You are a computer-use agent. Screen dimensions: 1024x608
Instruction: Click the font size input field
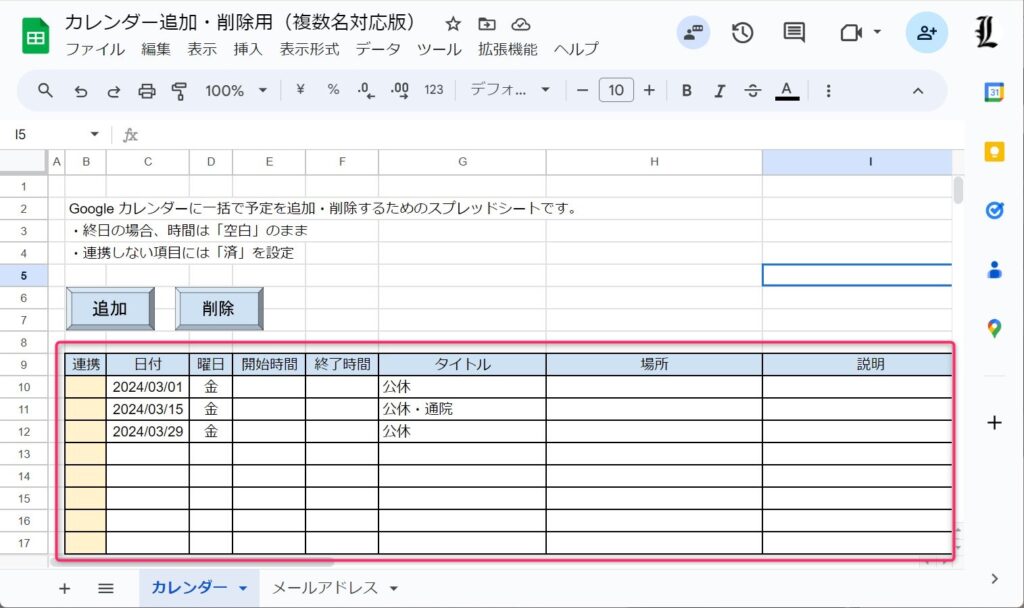[616, 91]
